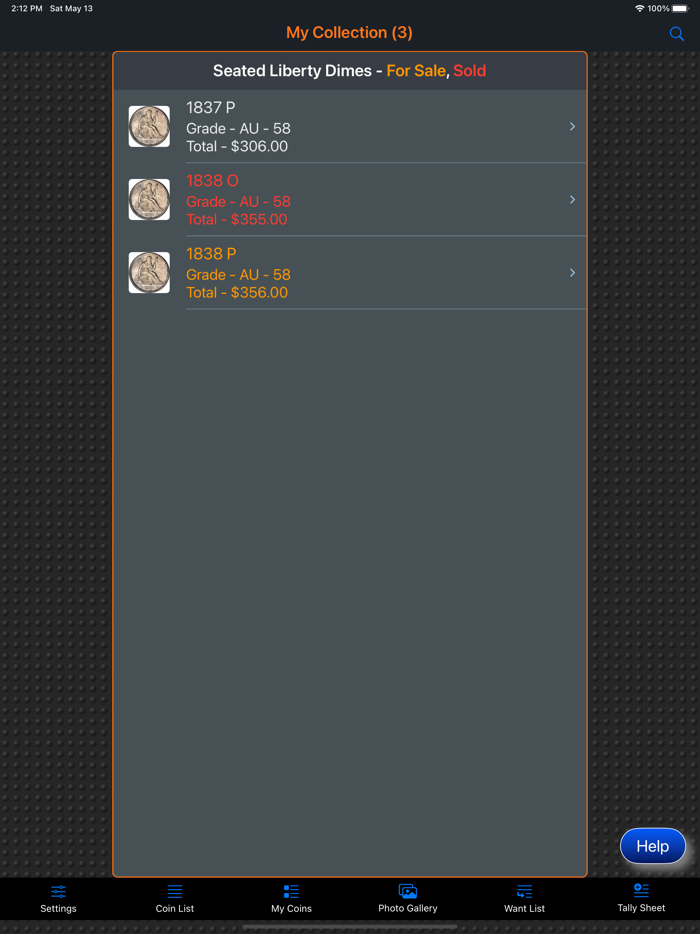Open the search magnifier icon

click(x=677, y=34)
